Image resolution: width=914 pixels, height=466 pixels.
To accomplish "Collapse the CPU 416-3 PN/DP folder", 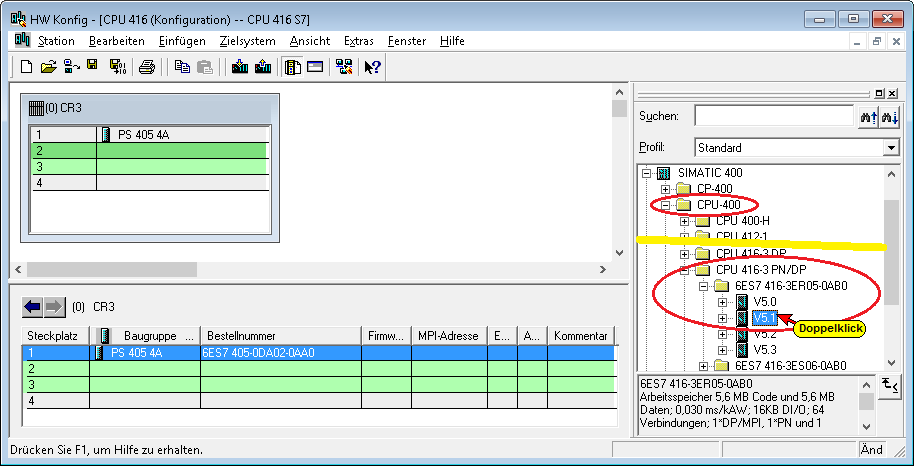I will tap(684, 270).
